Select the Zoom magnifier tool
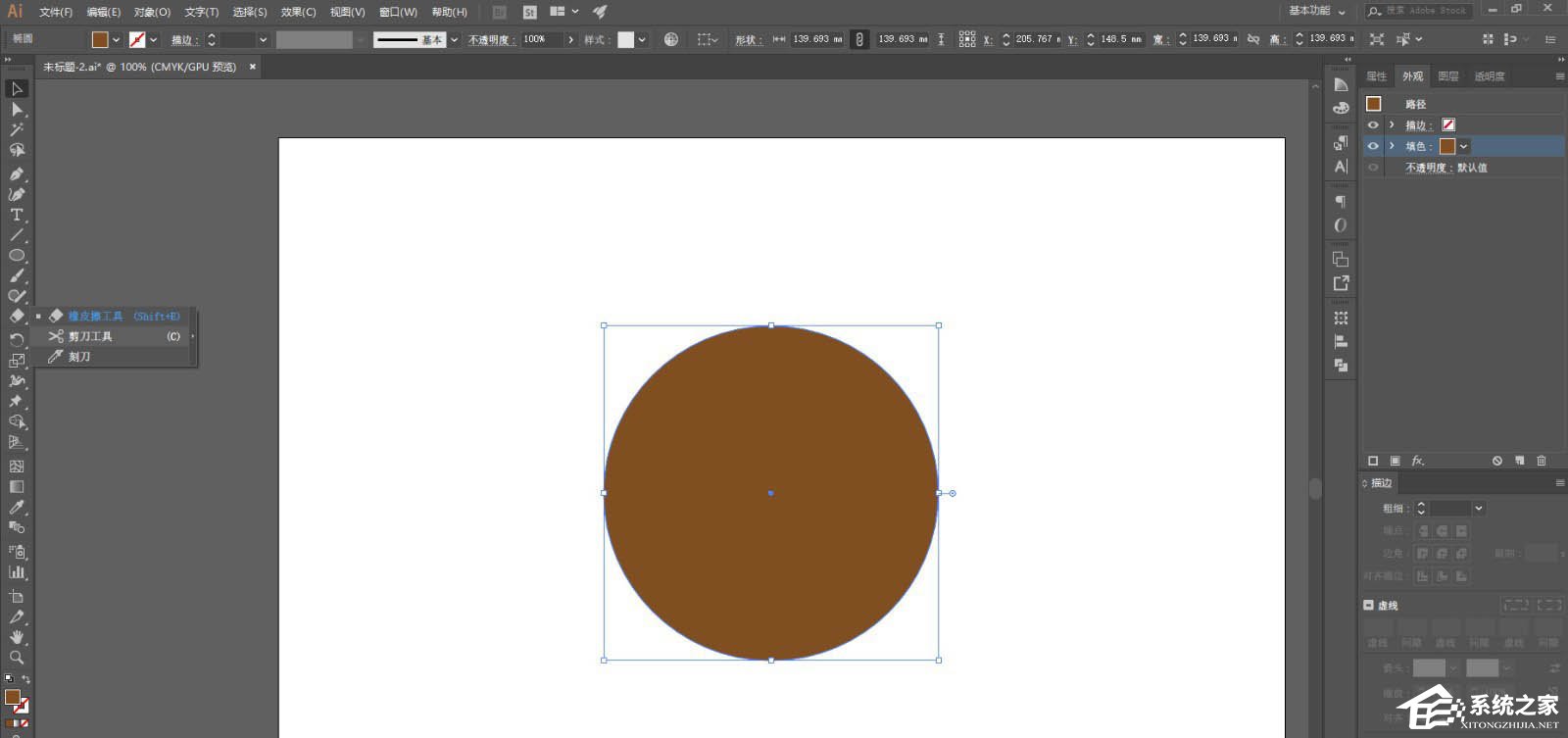1568x738 pixels. (17, 658)
